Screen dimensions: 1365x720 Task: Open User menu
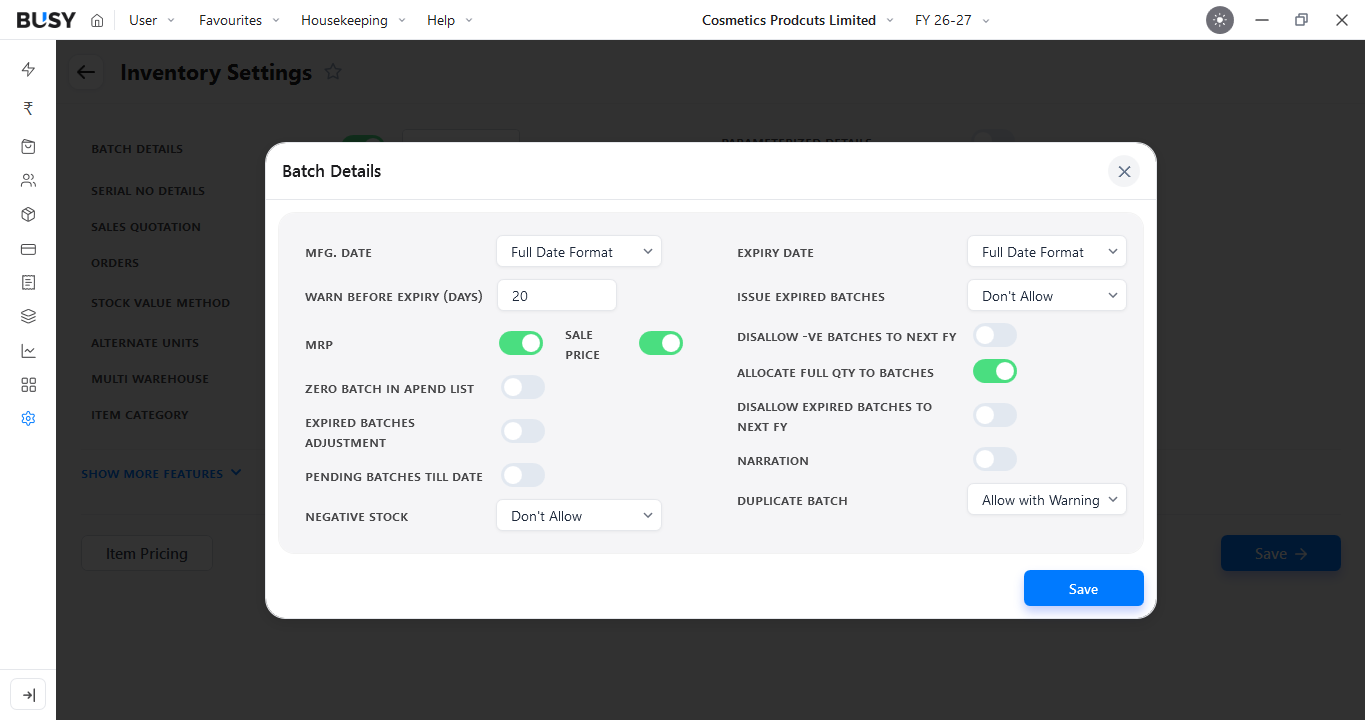(x=152, y=20)
